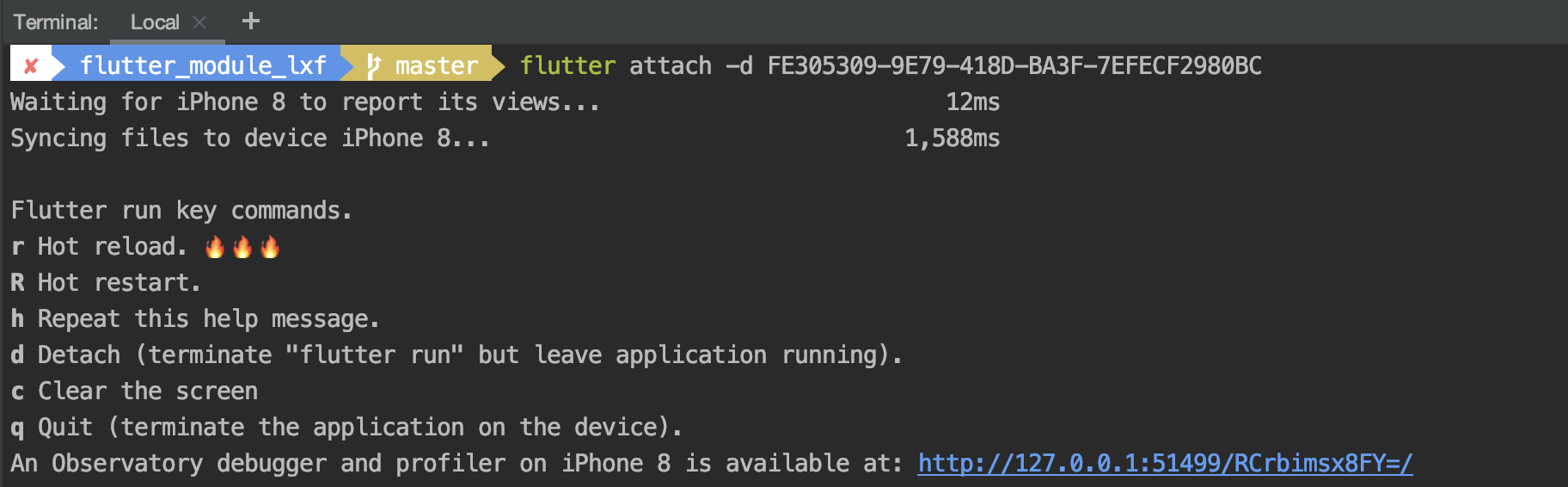Open the Observatory debugger URL link
The width and height of the screenshot is (1568, 487).
[1165, 464]
